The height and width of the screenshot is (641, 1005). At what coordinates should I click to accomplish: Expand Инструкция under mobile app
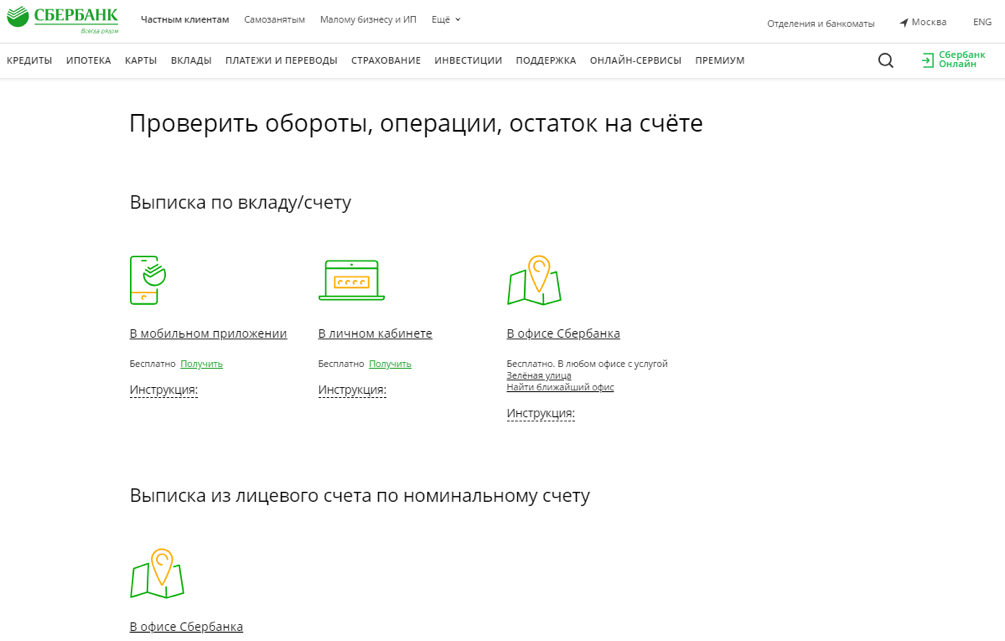pyautogui.click(x=163, y=390)
